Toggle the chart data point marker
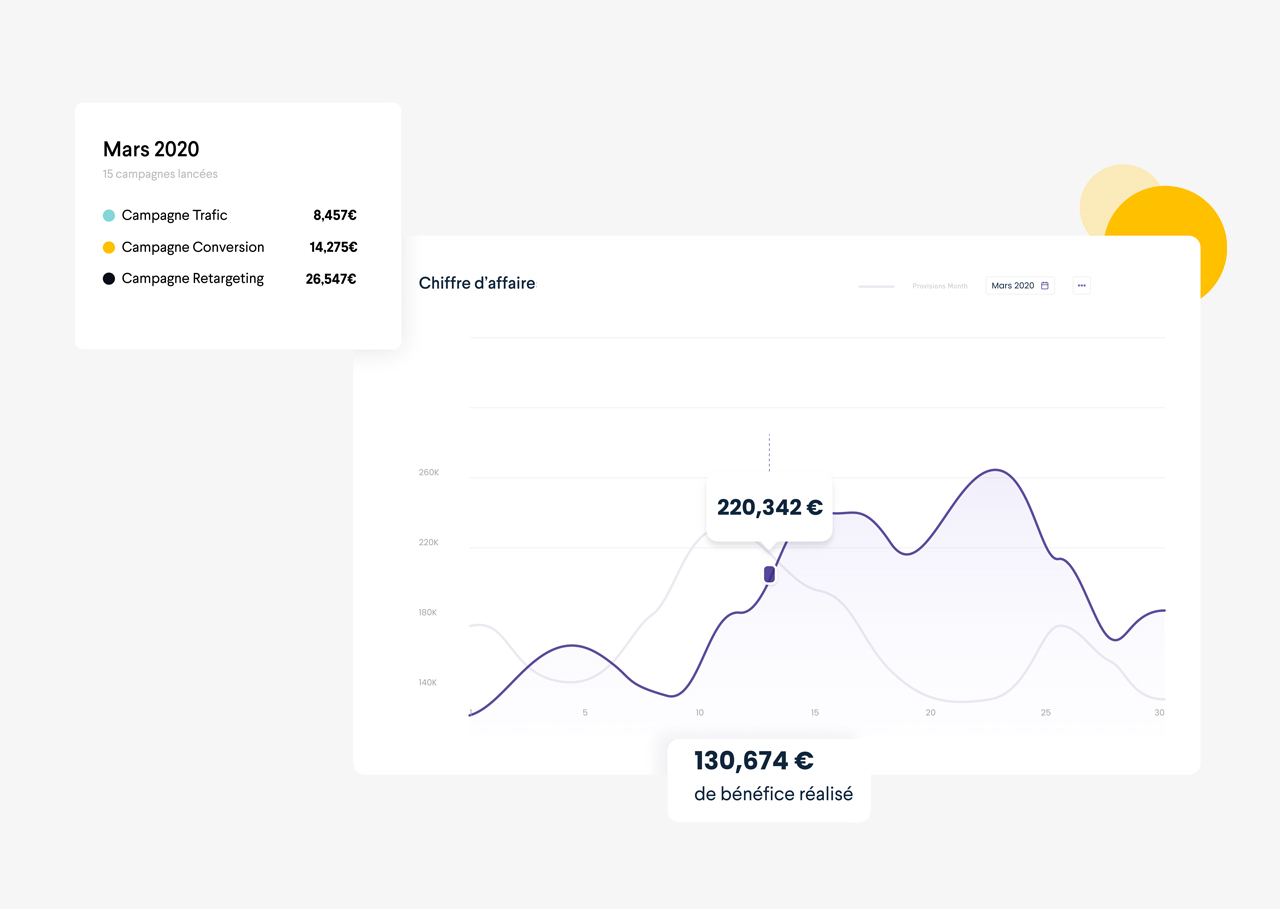 pos(769,573)
